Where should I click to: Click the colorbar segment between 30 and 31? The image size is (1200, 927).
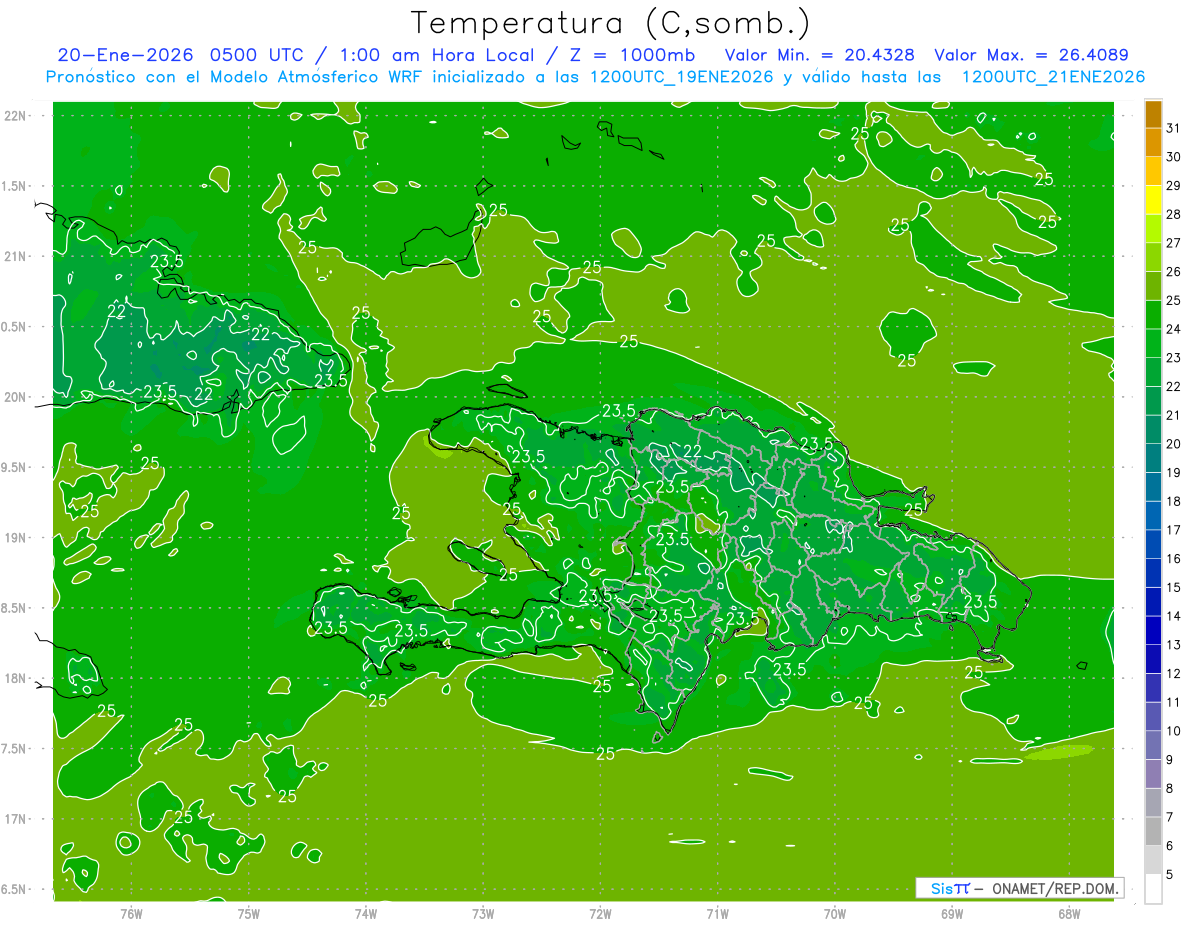(1153, 143)
